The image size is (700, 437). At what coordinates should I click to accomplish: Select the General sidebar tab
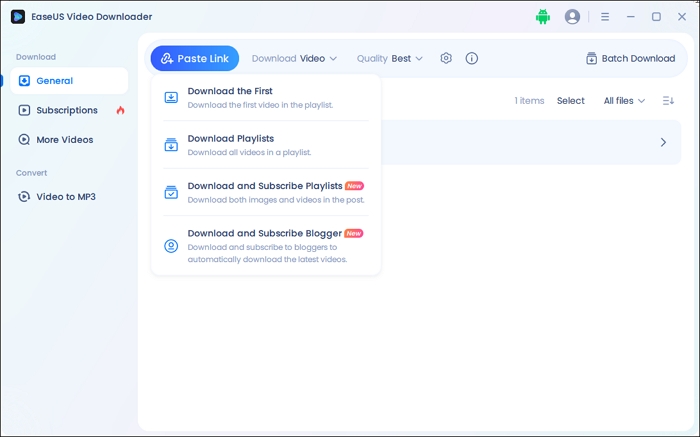coord(69,81)
